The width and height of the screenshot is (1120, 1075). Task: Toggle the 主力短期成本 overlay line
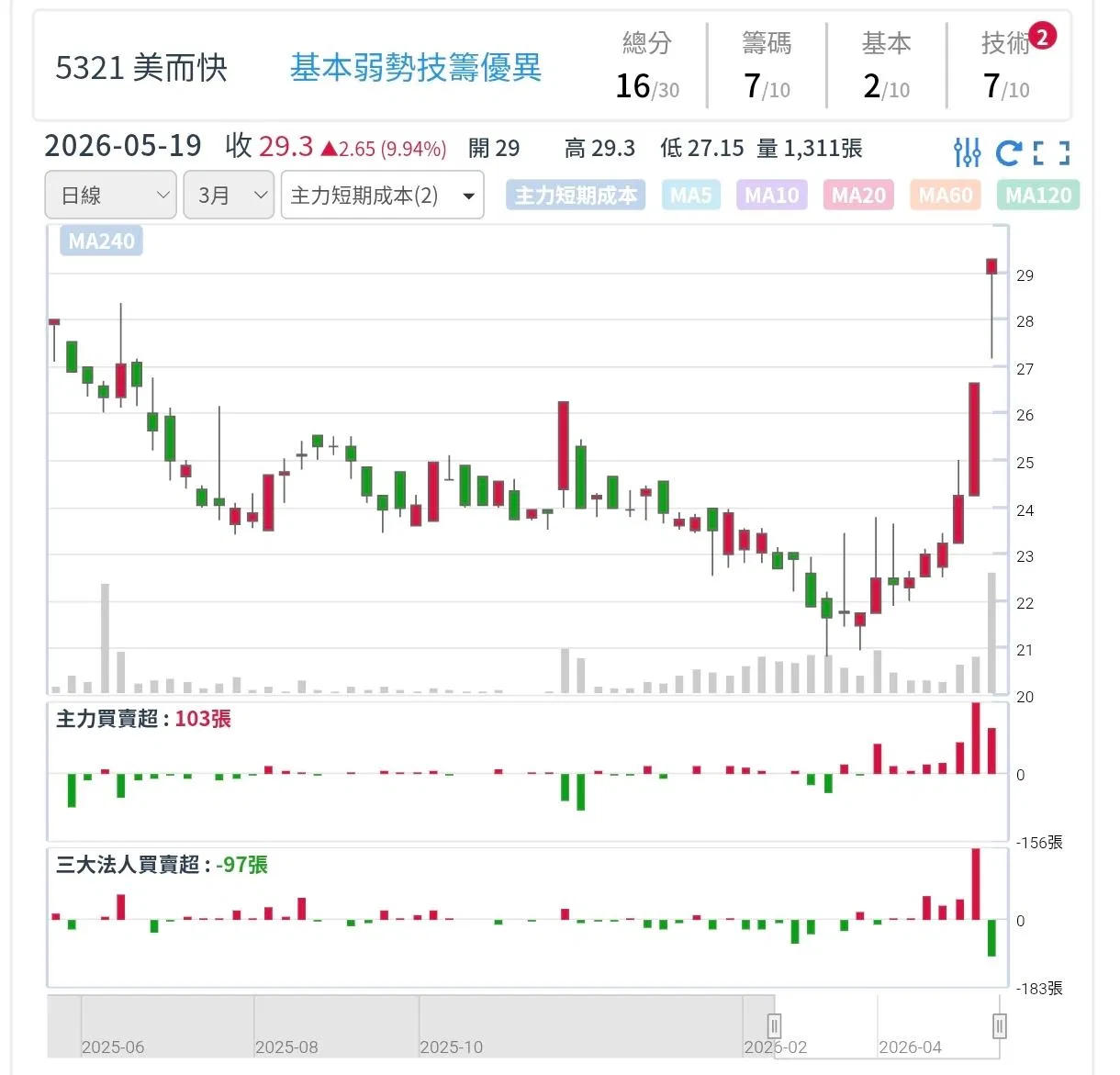point(576,195)
